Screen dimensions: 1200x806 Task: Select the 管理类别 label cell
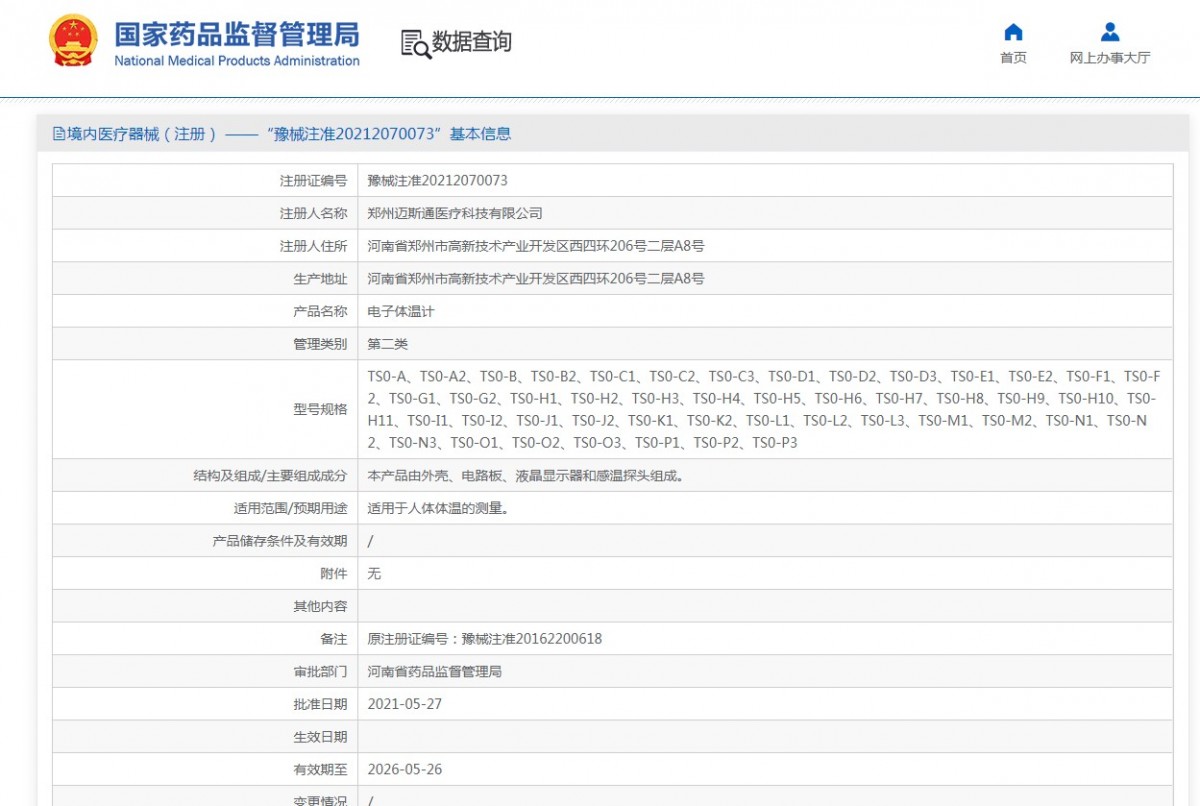tap(205, 344)
